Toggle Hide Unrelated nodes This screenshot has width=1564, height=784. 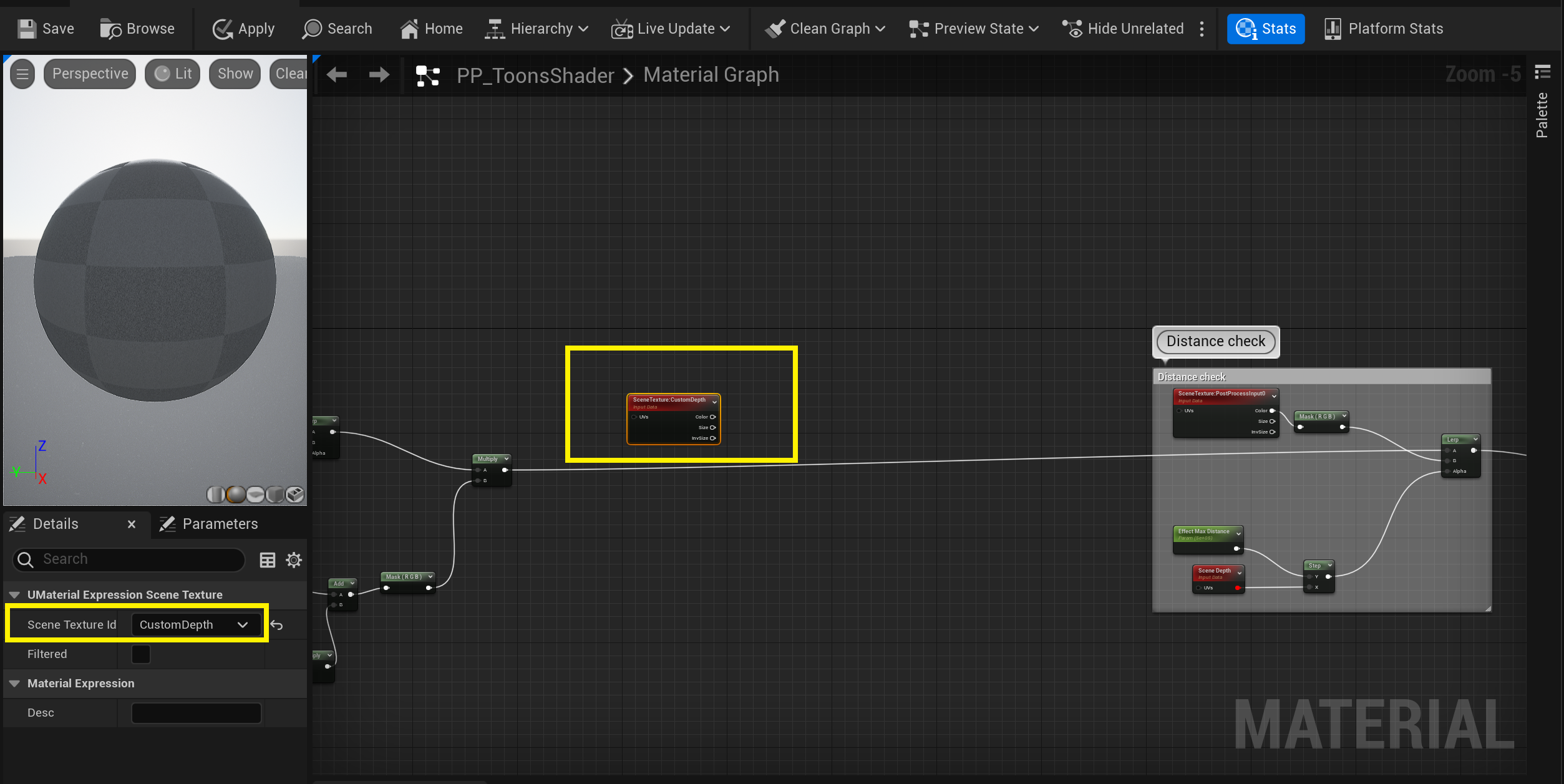point(1123,29)
